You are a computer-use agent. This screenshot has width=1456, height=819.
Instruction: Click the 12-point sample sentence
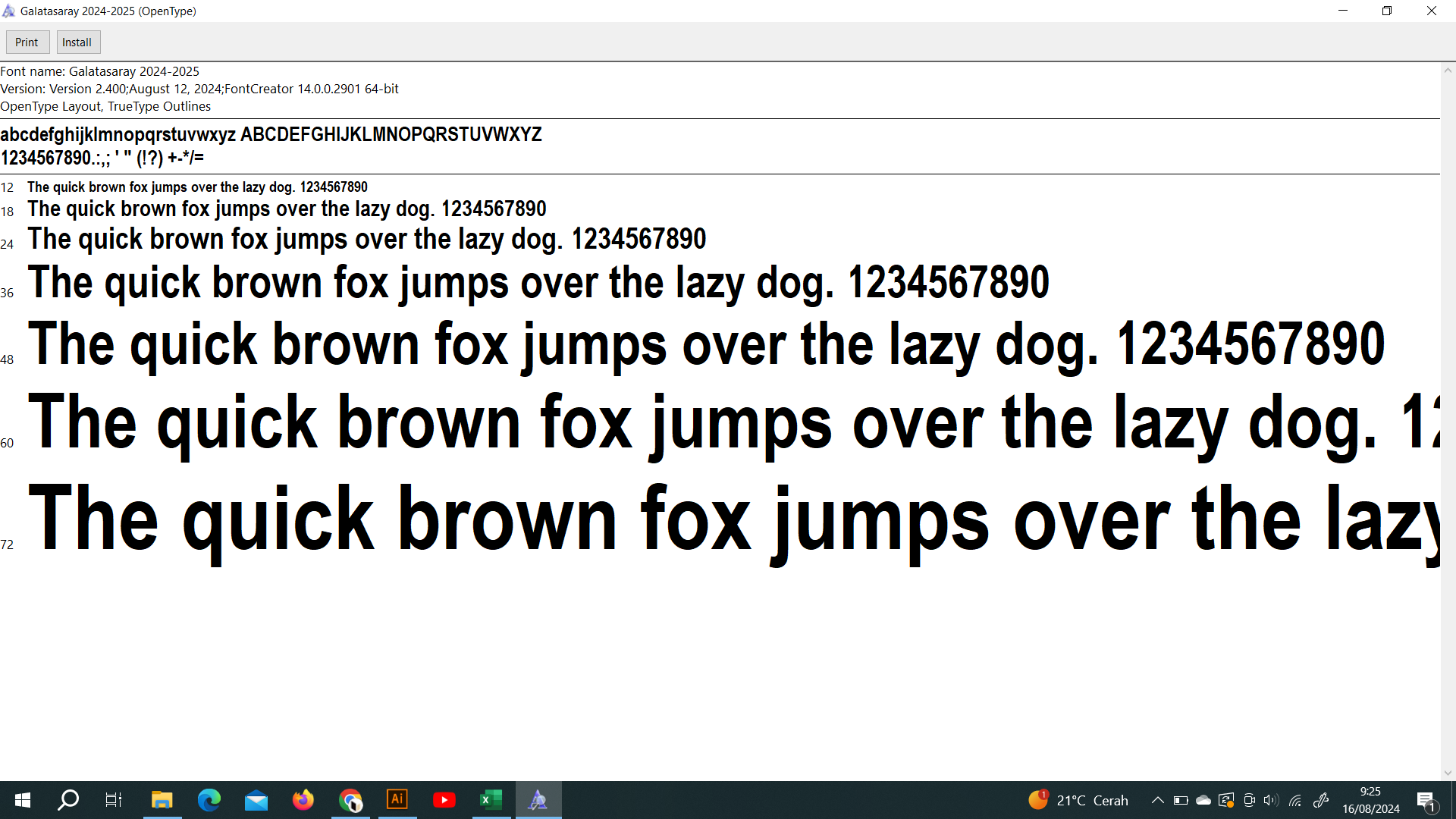[197, 187]
